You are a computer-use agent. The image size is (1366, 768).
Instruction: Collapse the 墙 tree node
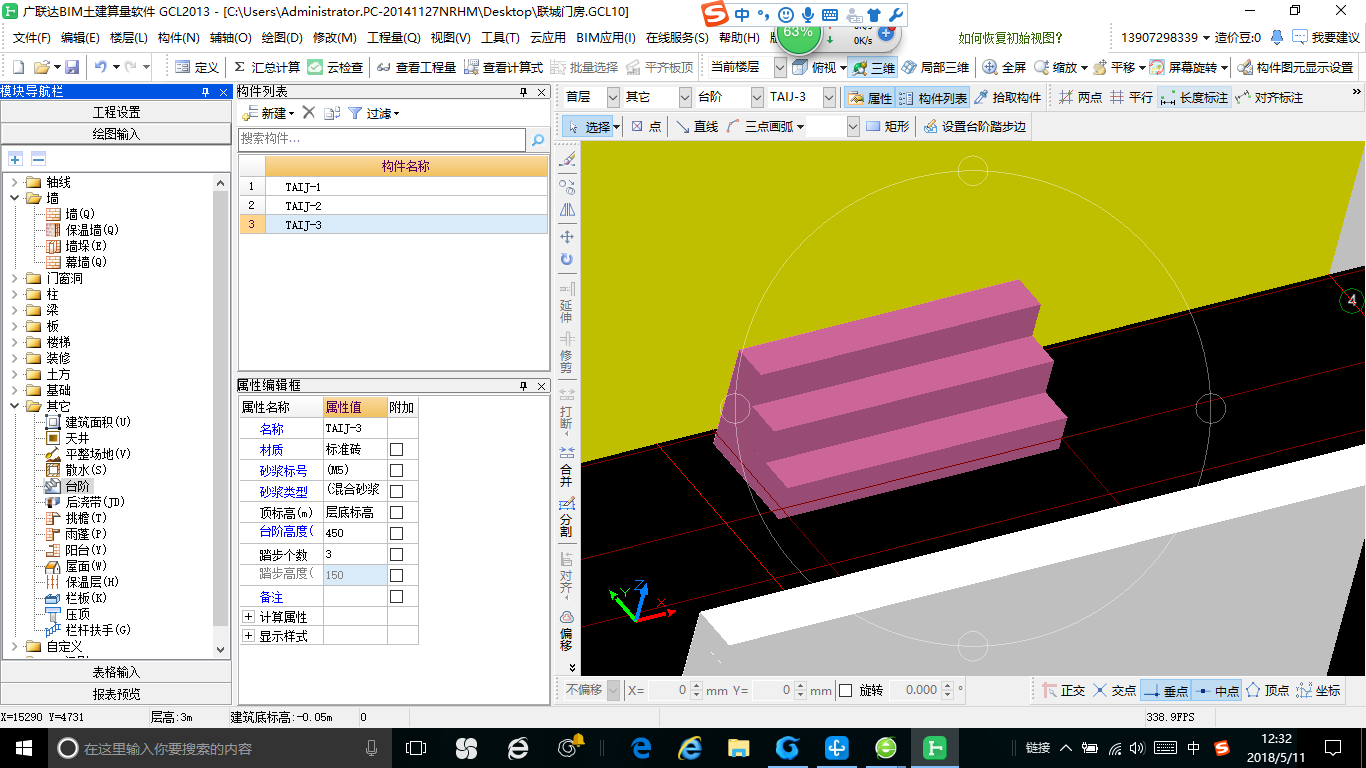coord(14,198)
